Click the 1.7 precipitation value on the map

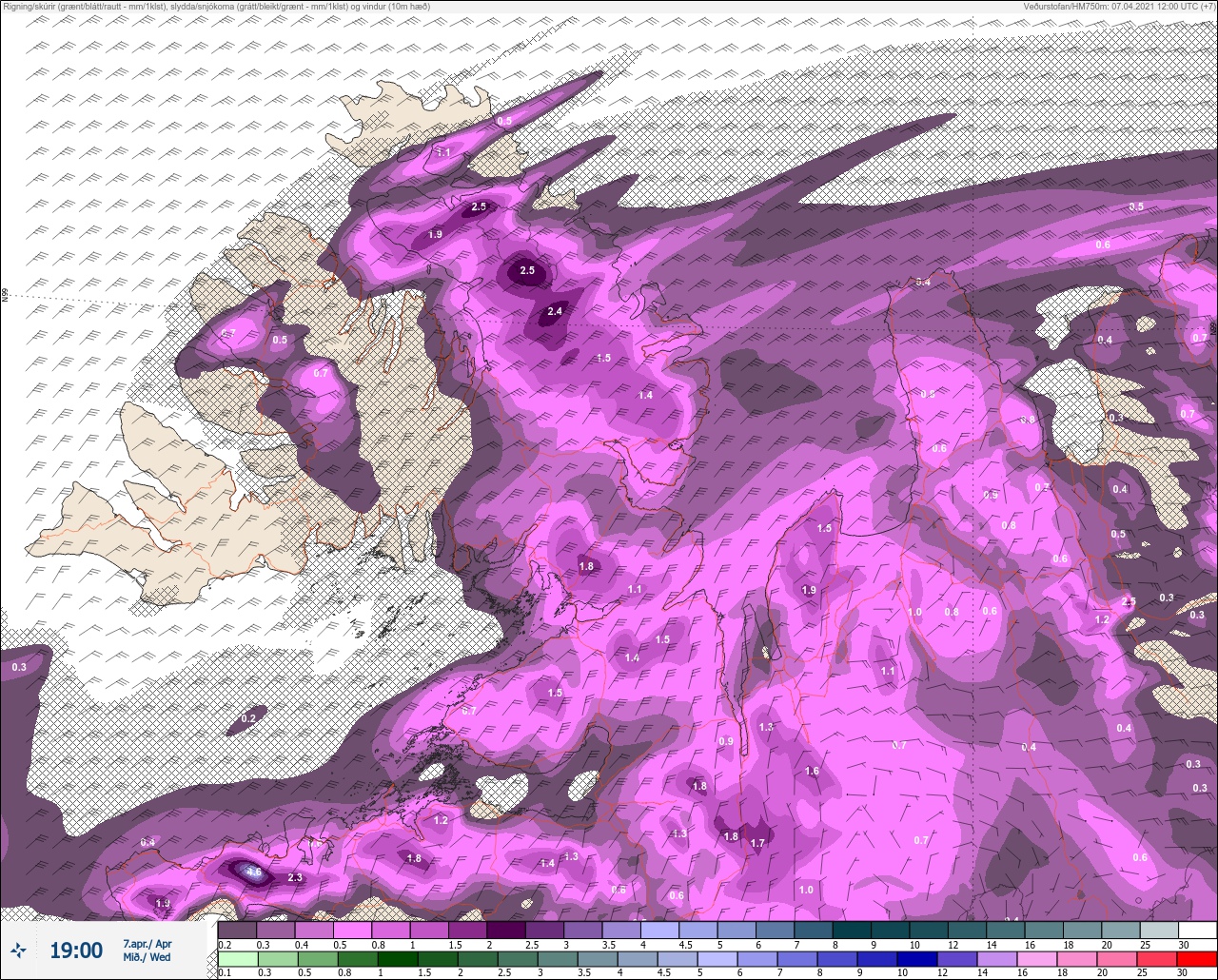757,843
